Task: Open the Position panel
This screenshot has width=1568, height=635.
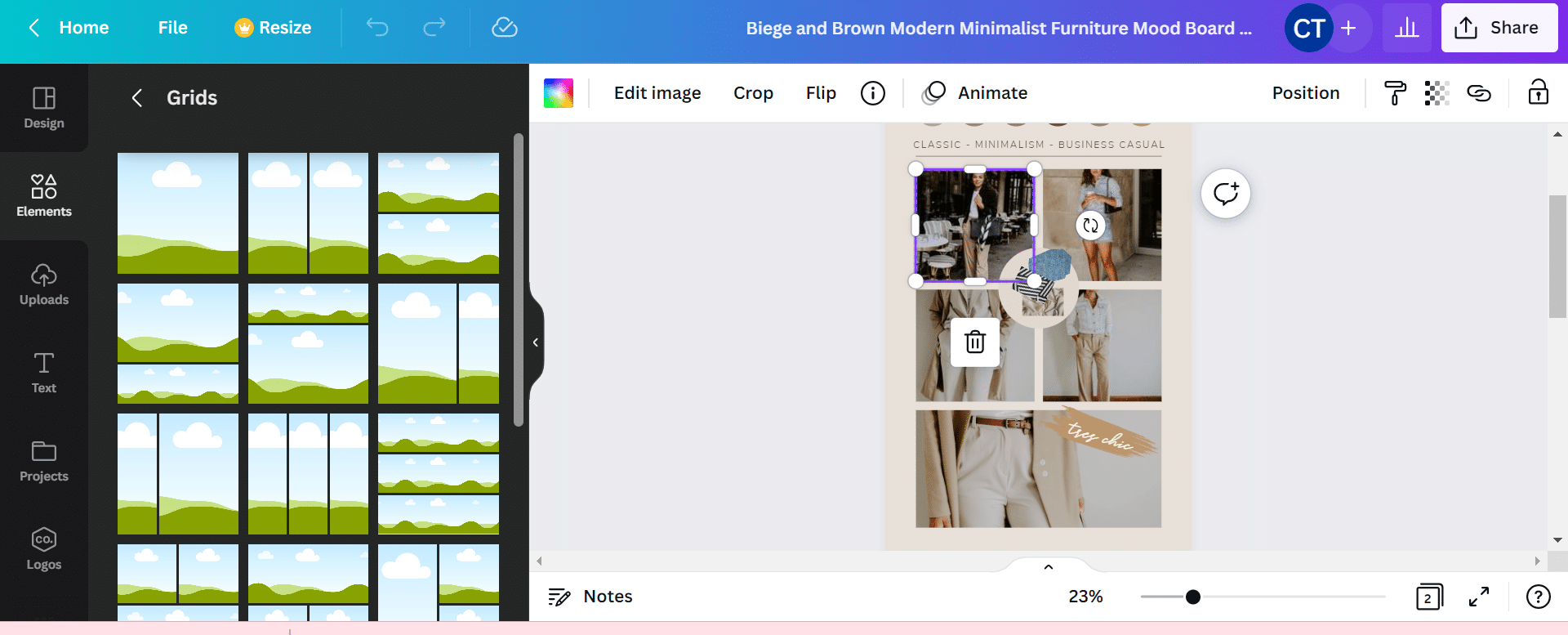Action: point(1306,93)
